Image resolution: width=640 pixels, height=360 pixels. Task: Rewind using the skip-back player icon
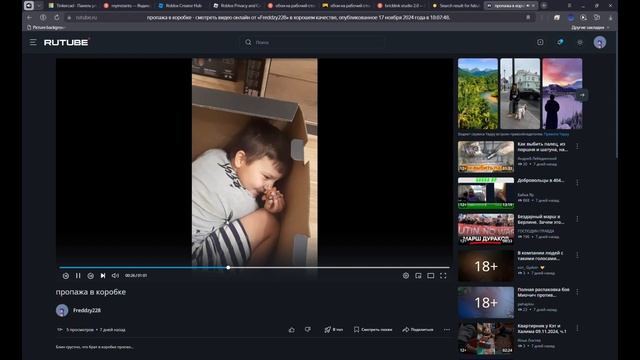tap(66, 276)
